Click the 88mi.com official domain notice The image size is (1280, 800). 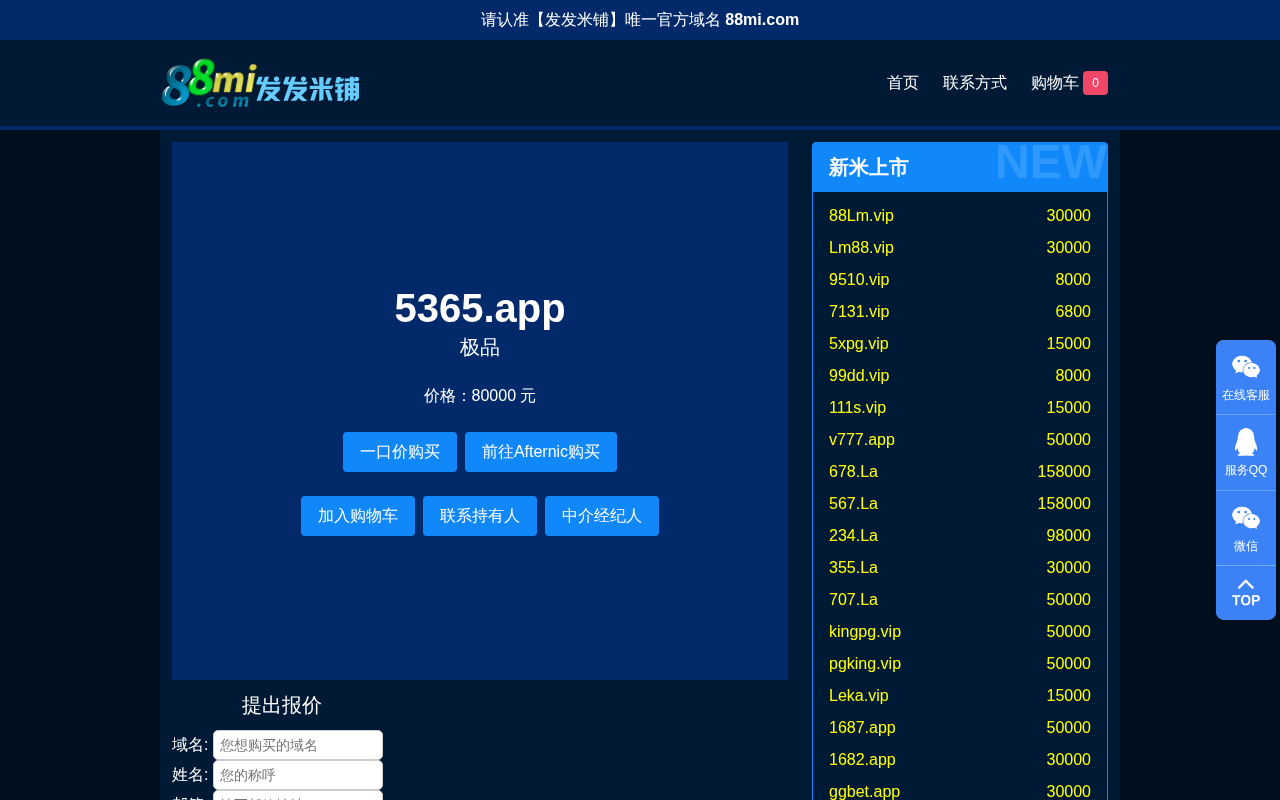[640, 20]
